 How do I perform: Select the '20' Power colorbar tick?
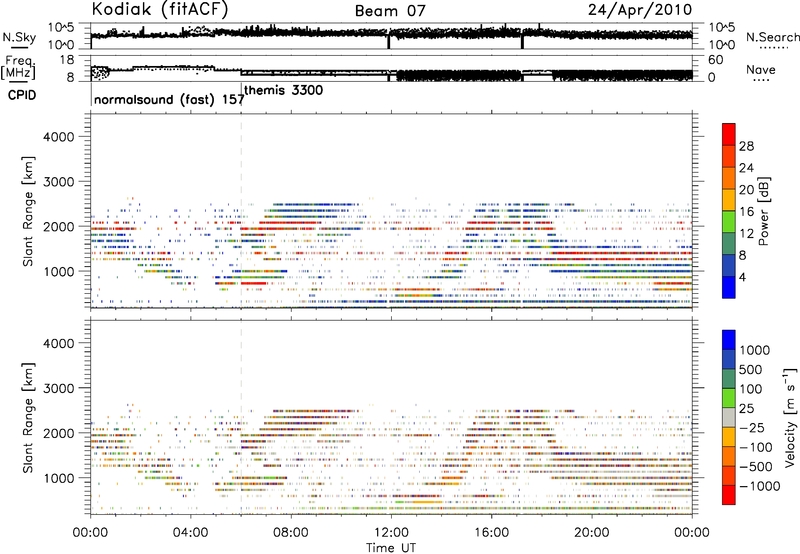[746, 190]
